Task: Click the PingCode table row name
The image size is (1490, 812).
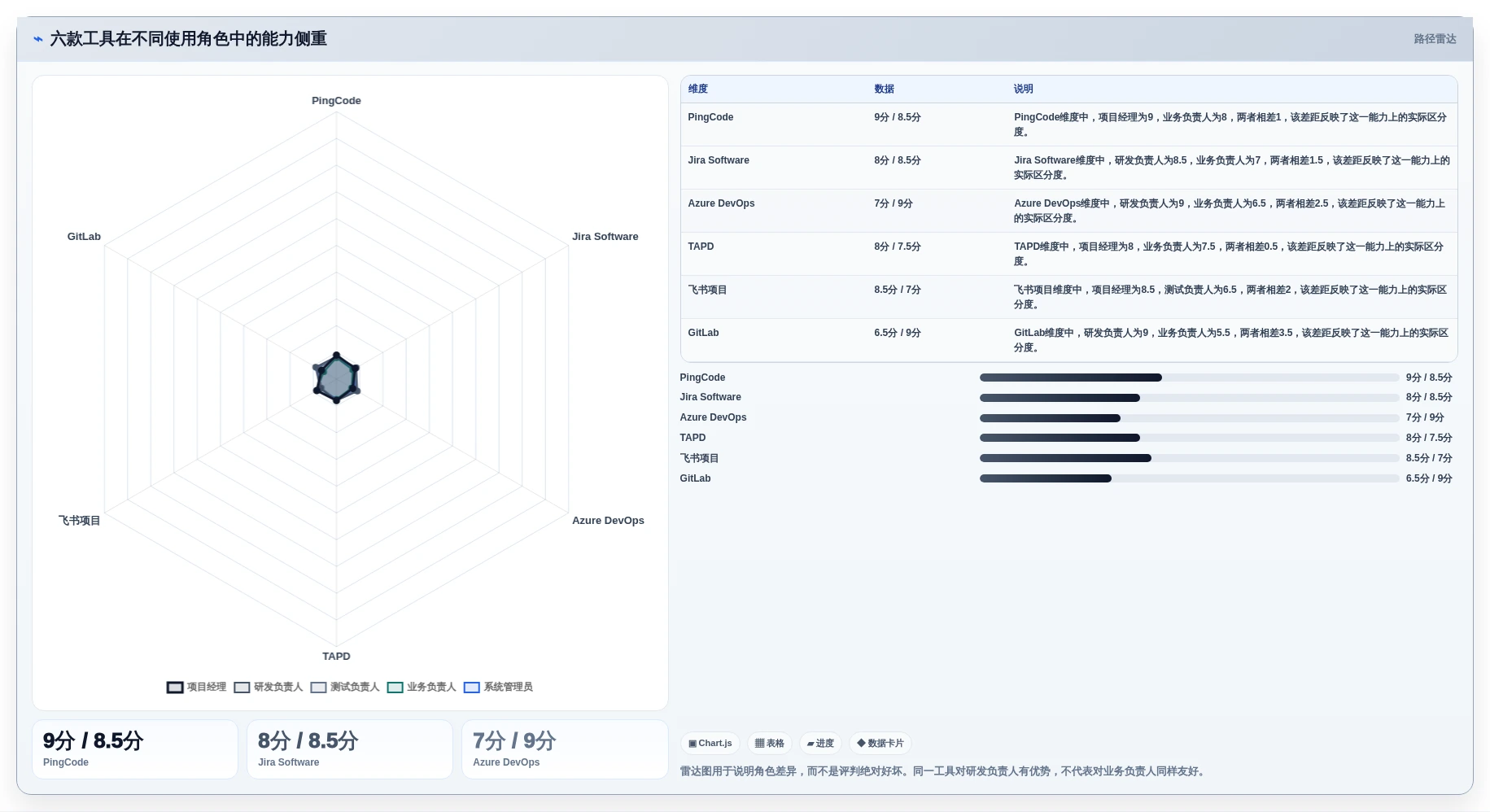Action: pyautogui.click(x=710, y=117)
